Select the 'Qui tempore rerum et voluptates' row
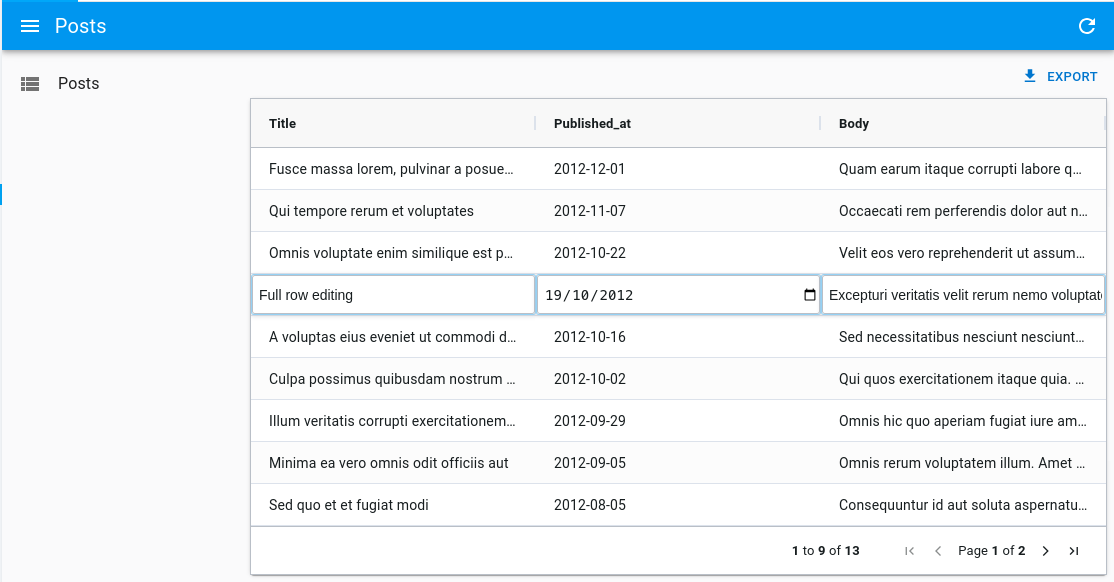The height and width of the screenshot is (582, 1114). tap(371, 211)
